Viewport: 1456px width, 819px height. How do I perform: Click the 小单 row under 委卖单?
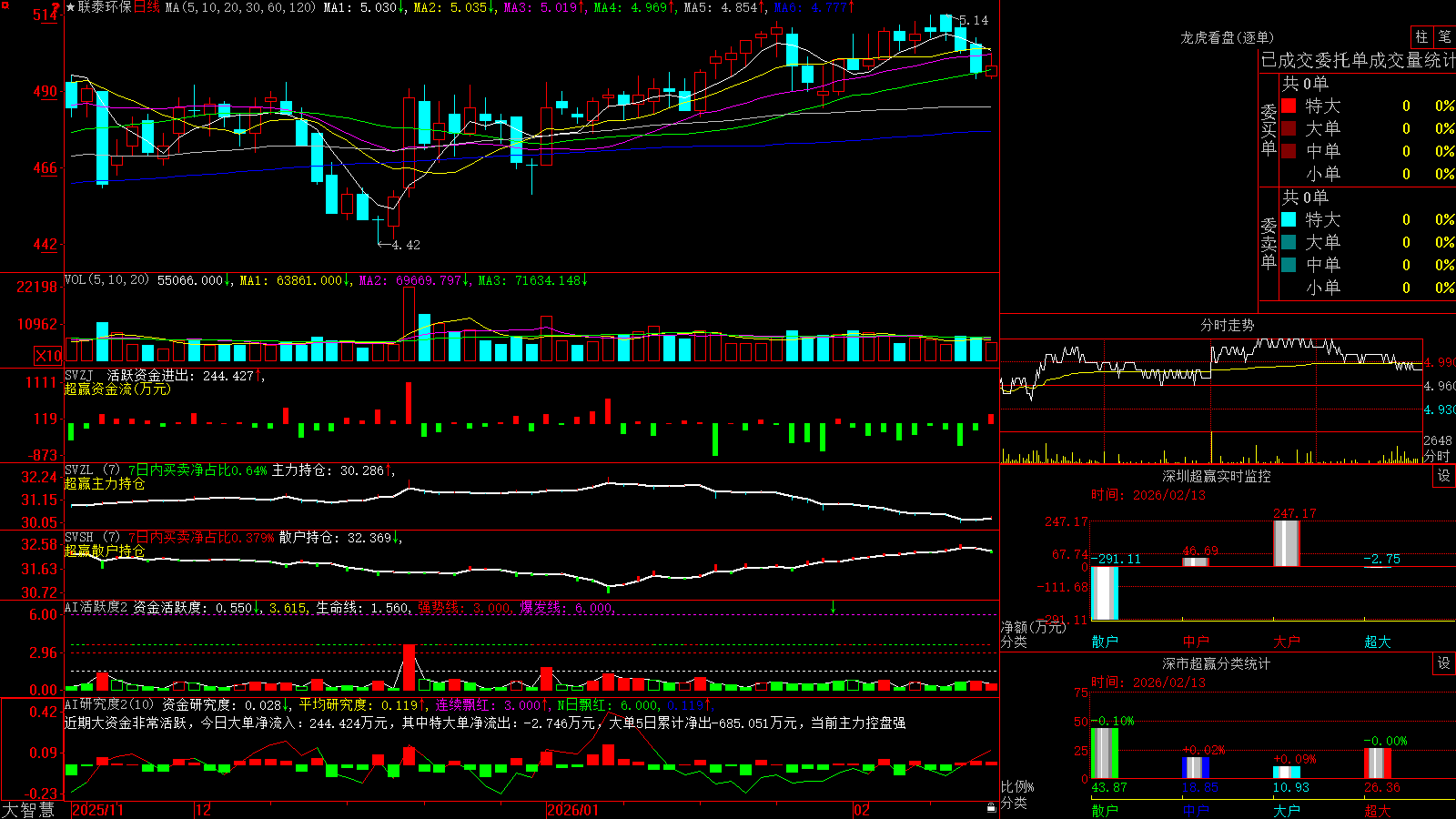click(1367, 288)
